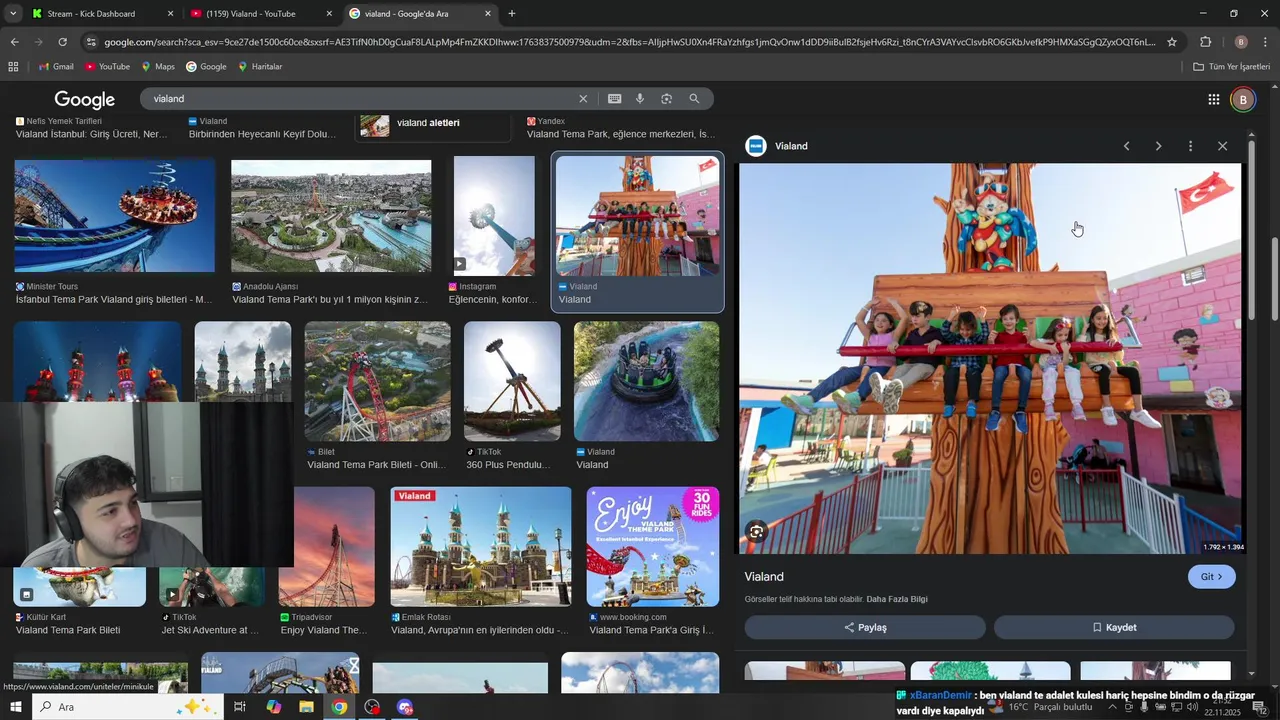
Task: Share the image with Paylaş
Action: pyautogui.click(x=865, y=627)
